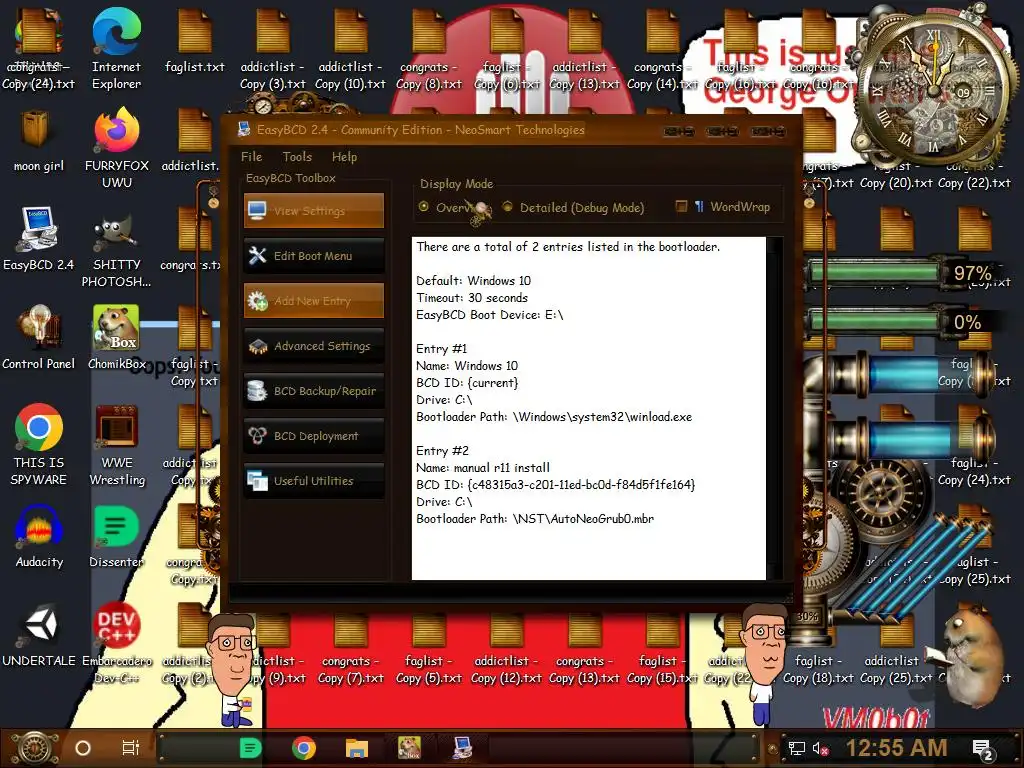This screenshot has width=1024, height=768.
Task: Click the 12:55 AM taskbar clock
Action: click(x=897, y=748)
